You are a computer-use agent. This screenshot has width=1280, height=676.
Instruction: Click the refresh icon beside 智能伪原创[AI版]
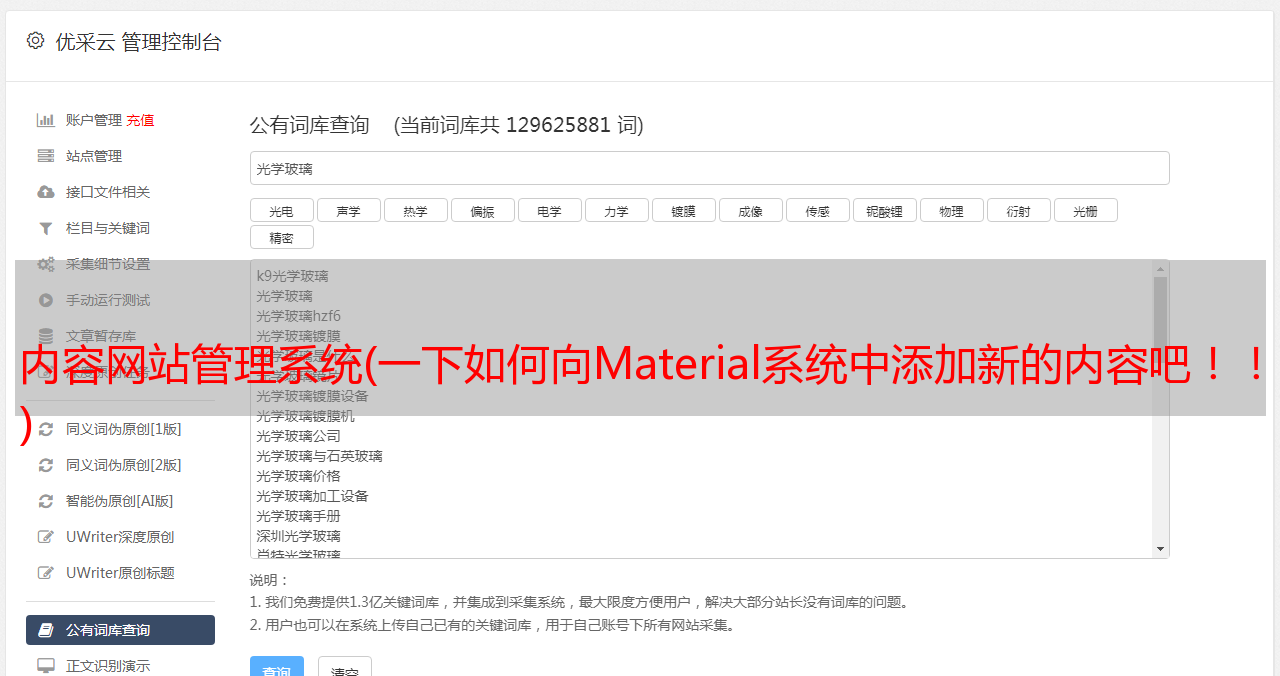point(46,501)
